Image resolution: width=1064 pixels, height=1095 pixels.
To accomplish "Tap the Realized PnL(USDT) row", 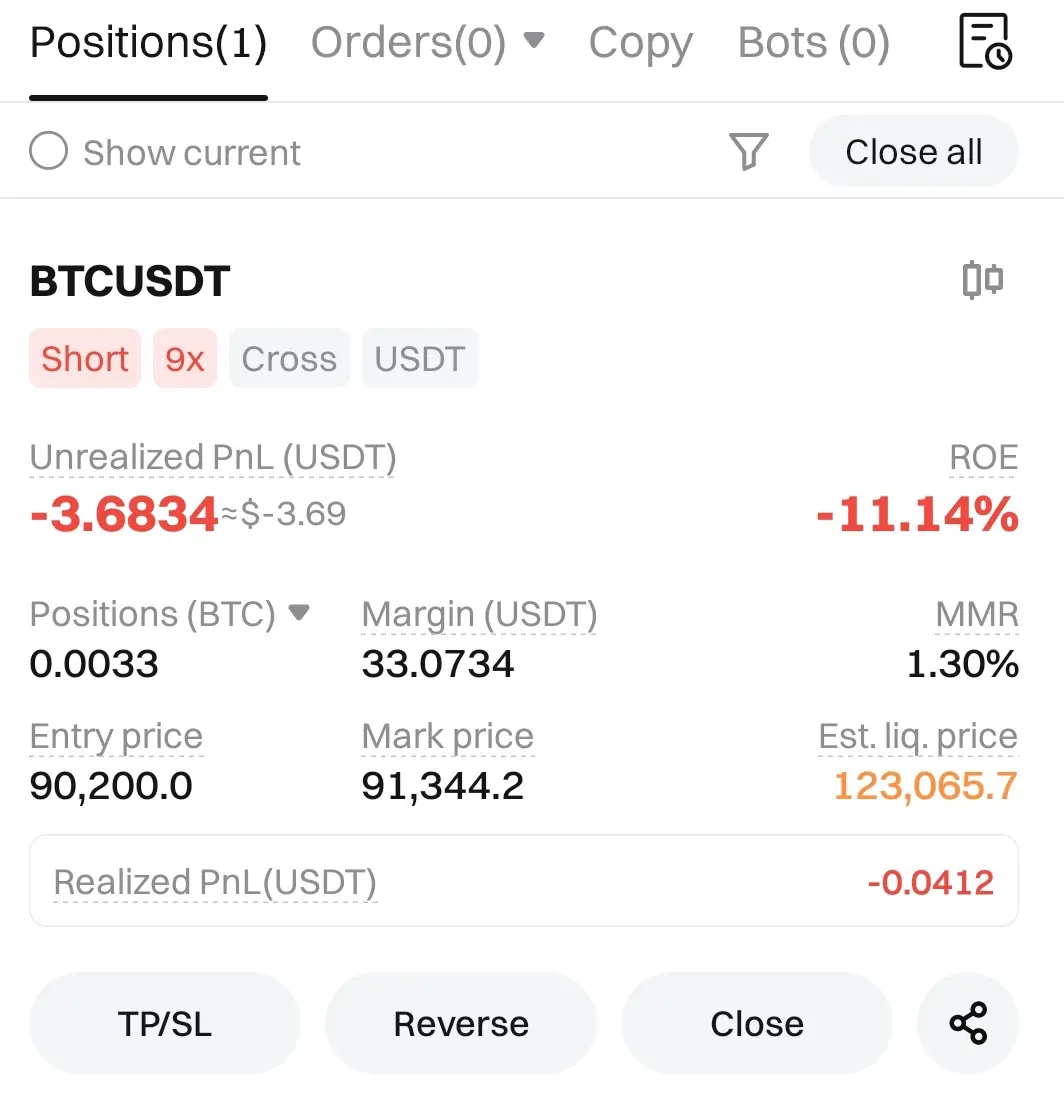I will pyautogui.click(x=524, y=881).
